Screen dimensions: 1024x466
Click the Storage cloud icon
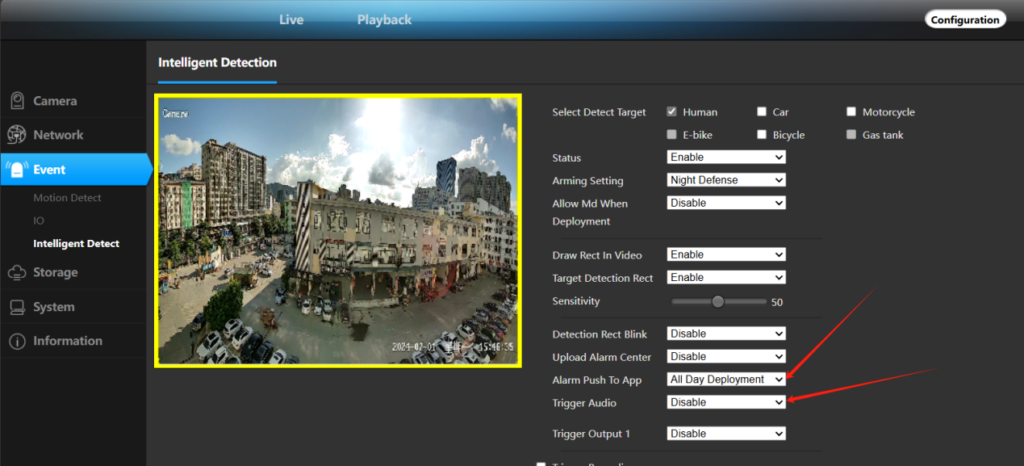point(17,272)
